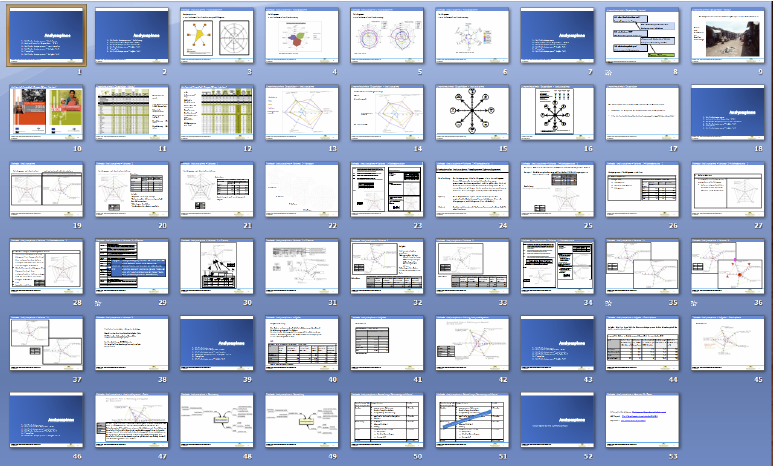The width and height of the screenshot is (775, 466).
Task: Select slide 22 faint diagram thumbnail
Action: pos(302,190)
